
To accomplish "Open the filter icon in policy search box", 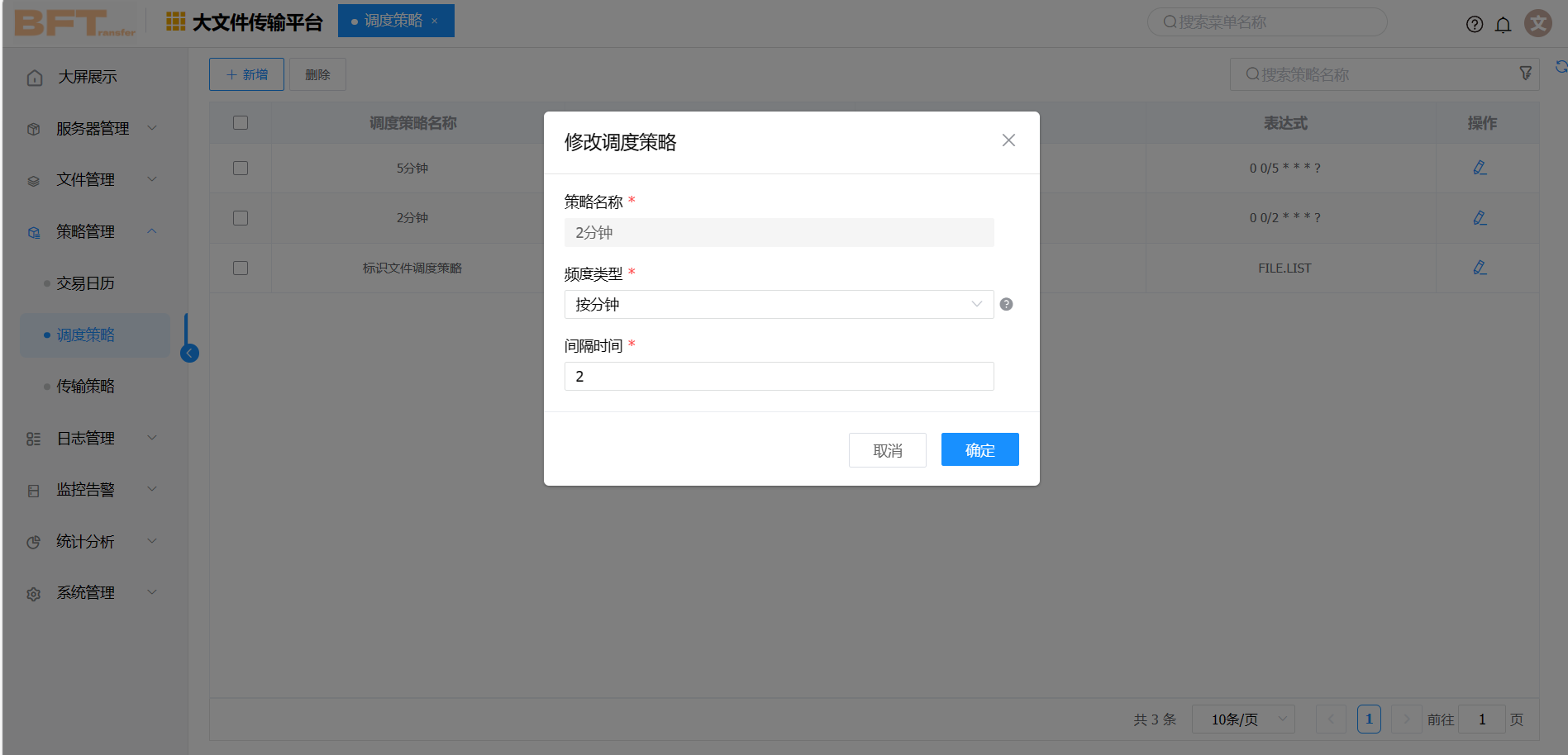I will (x=1525, y=74).
